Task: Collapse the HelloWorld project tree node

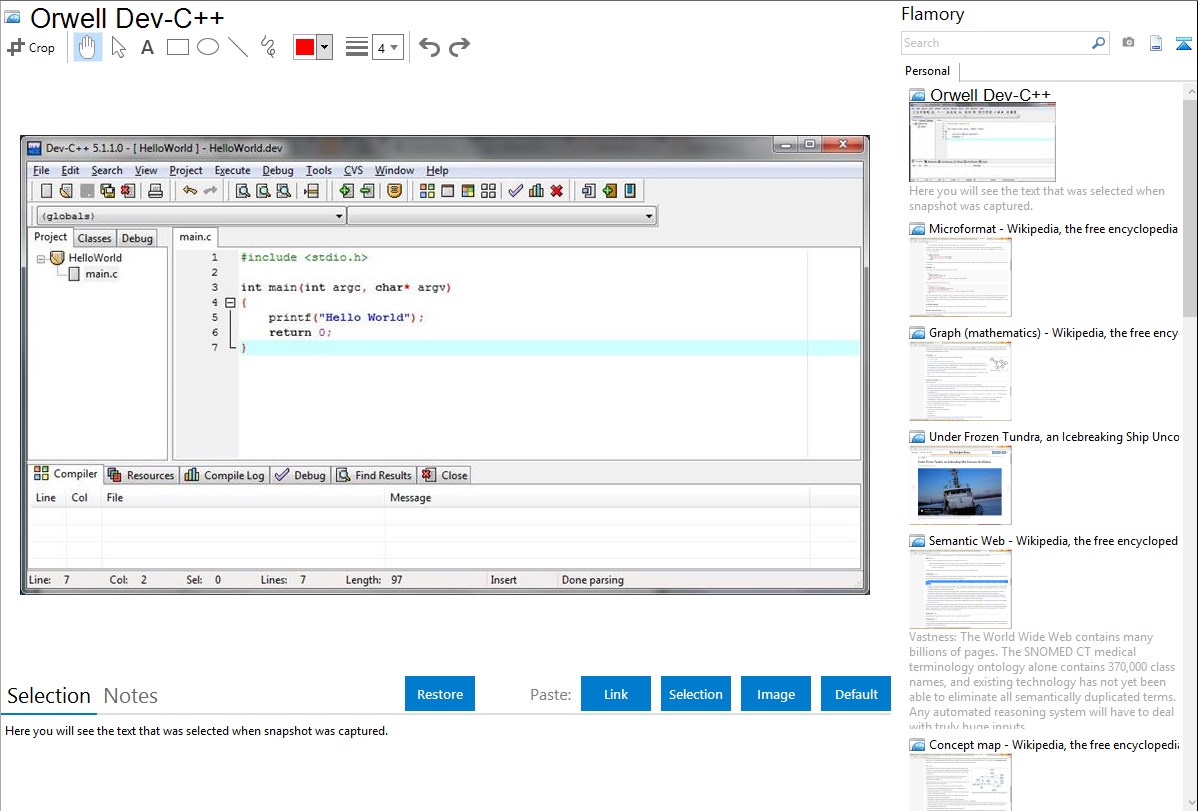Action: click(x=41, y=259)
